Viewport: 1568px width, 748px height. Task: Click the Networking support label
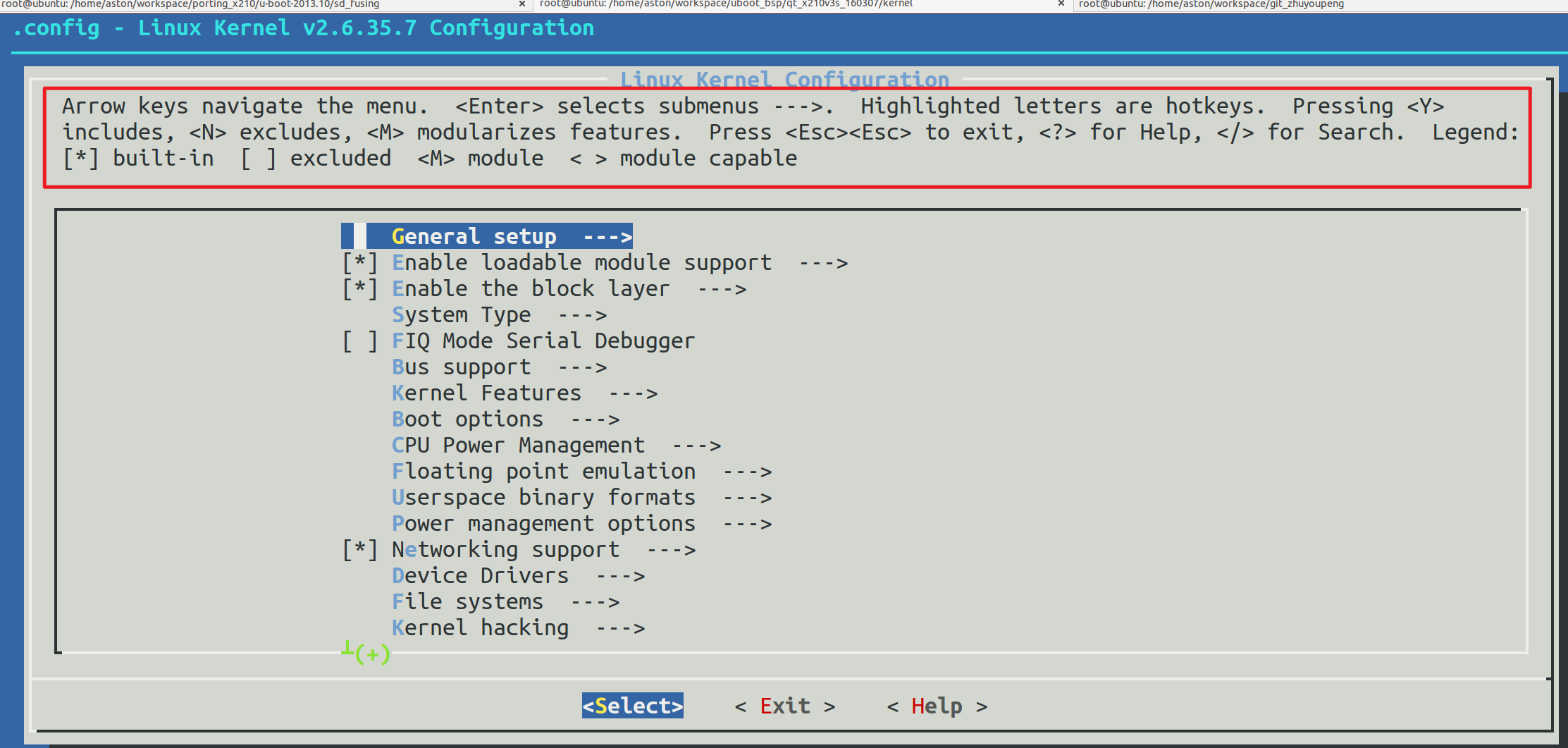pyautogui.click(x=506, y=549)
